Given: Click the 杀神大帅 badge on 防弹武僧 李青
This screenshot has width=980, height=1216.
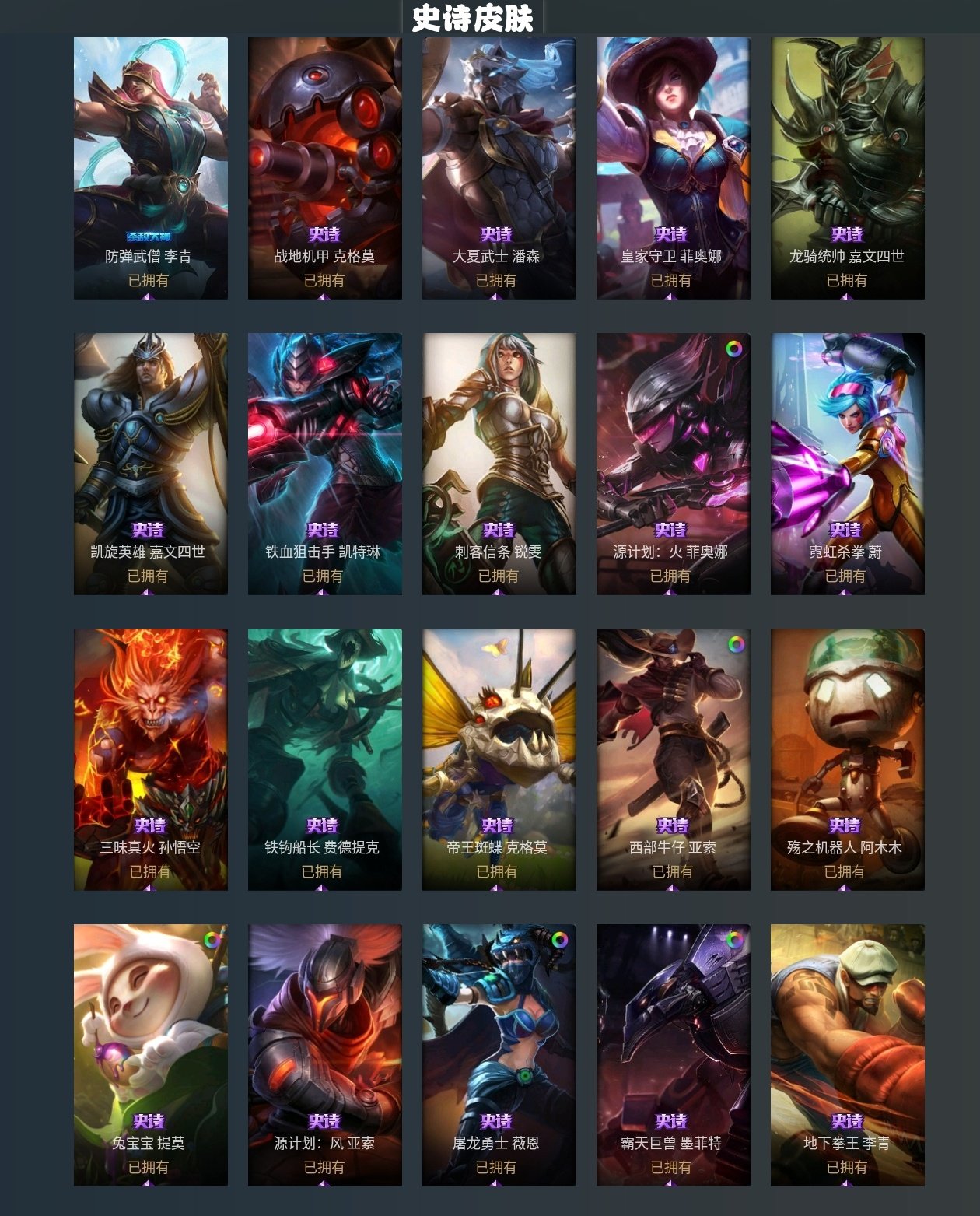Looking at the screenshot, I should [148, 237].
